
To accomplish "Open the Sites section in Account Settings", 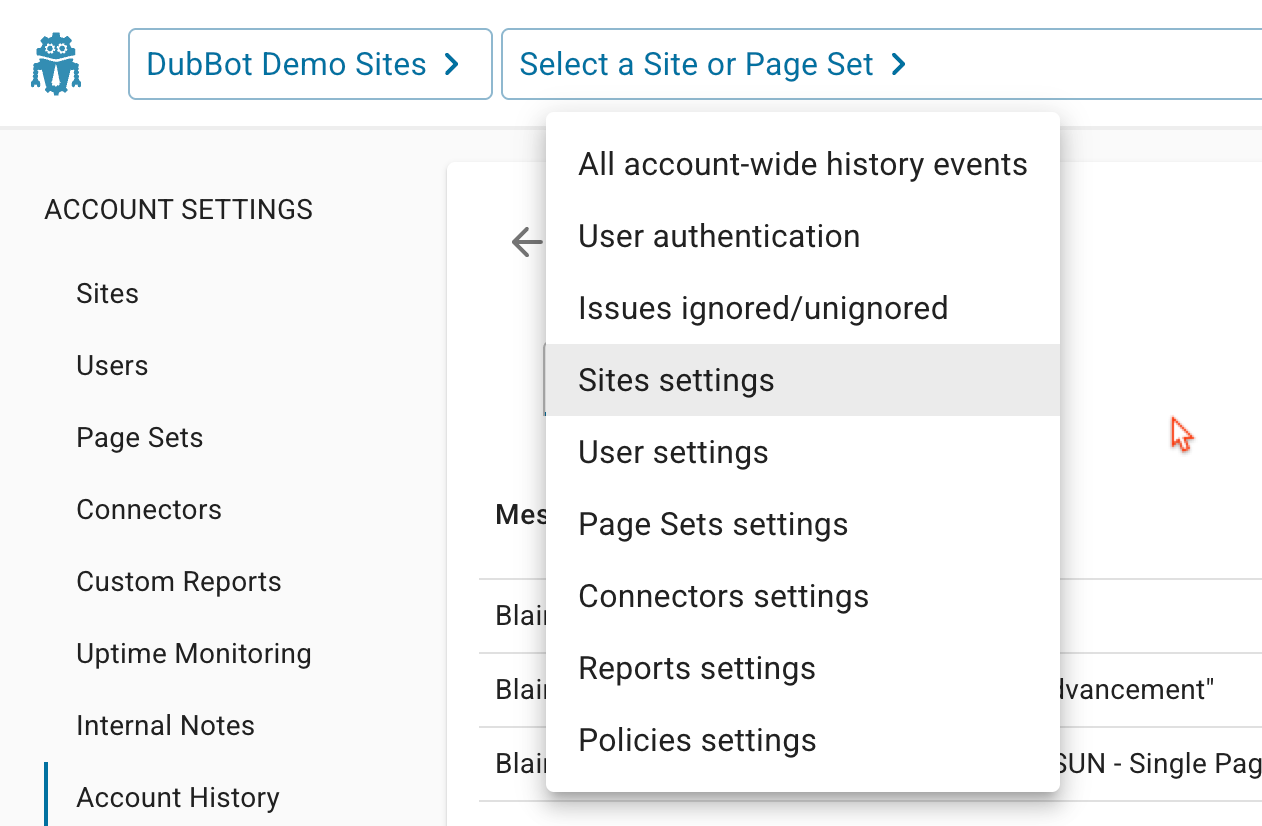I will (x=107, y=293).
